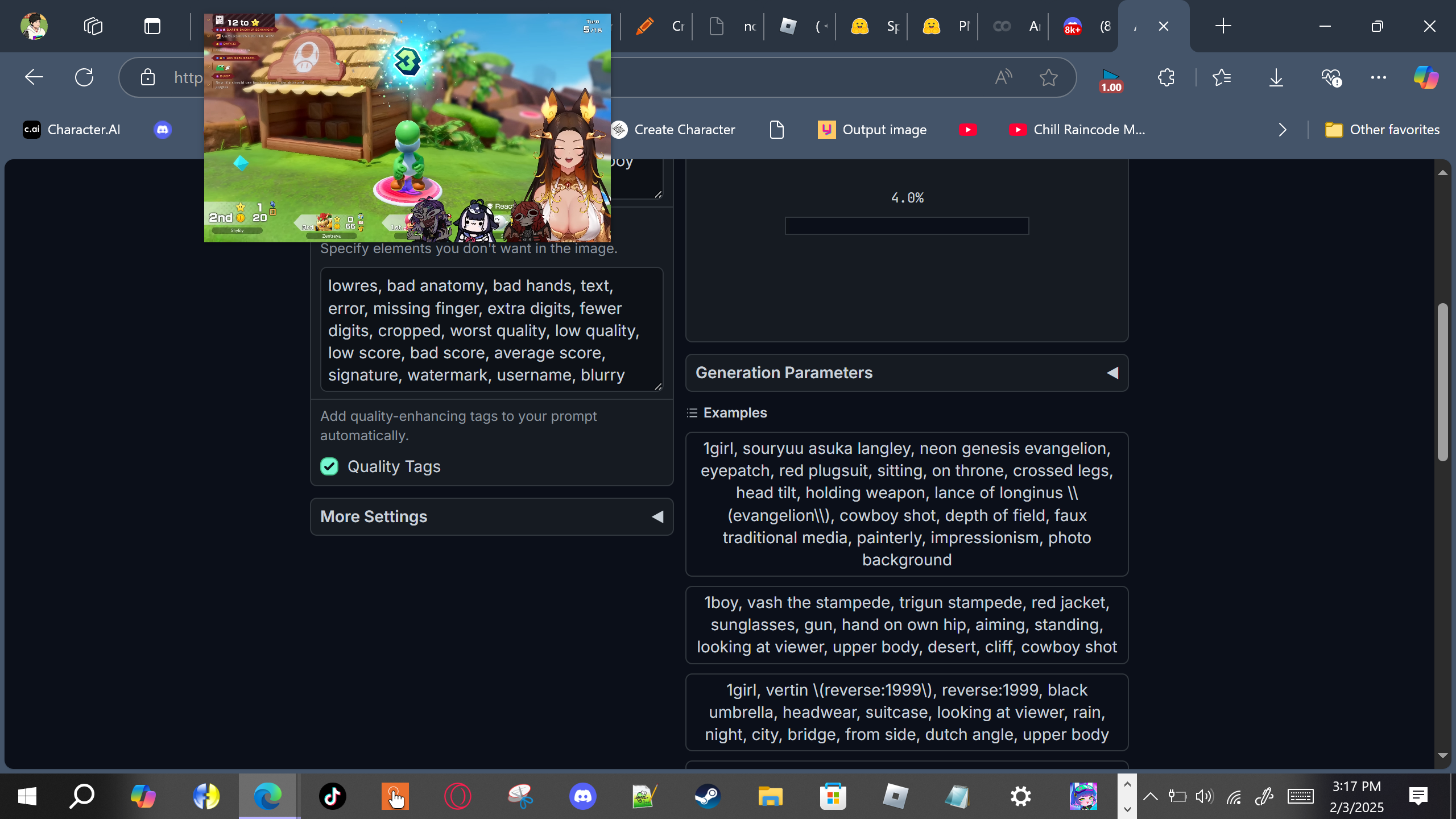1456x819 pixels.
Task: Open Browser Essentials heart icon
Action: [x=1331, y=77]
